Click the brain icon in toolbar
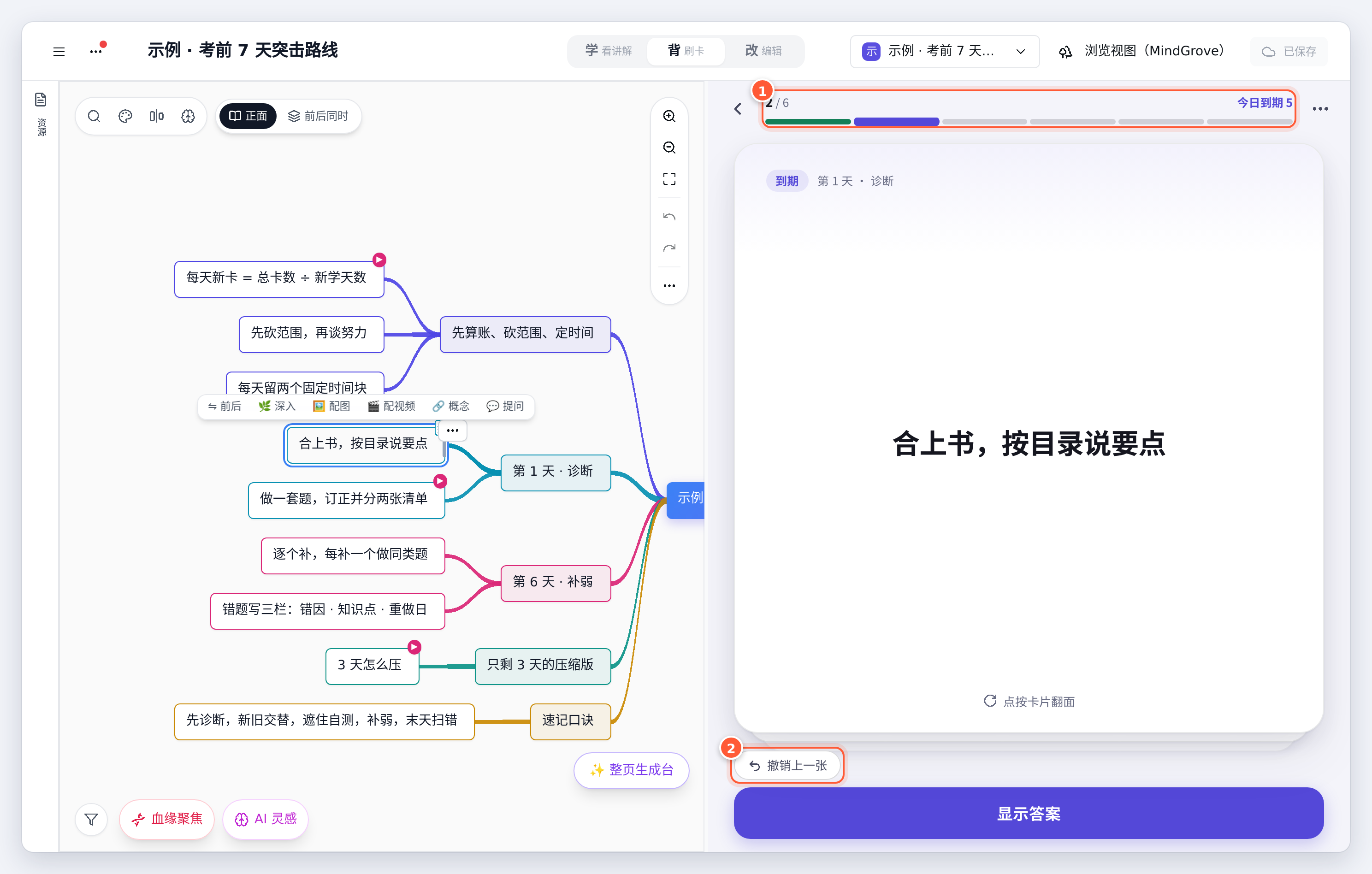The height and width of the screenshot is (874, 1372). click(x=188, y=116)
